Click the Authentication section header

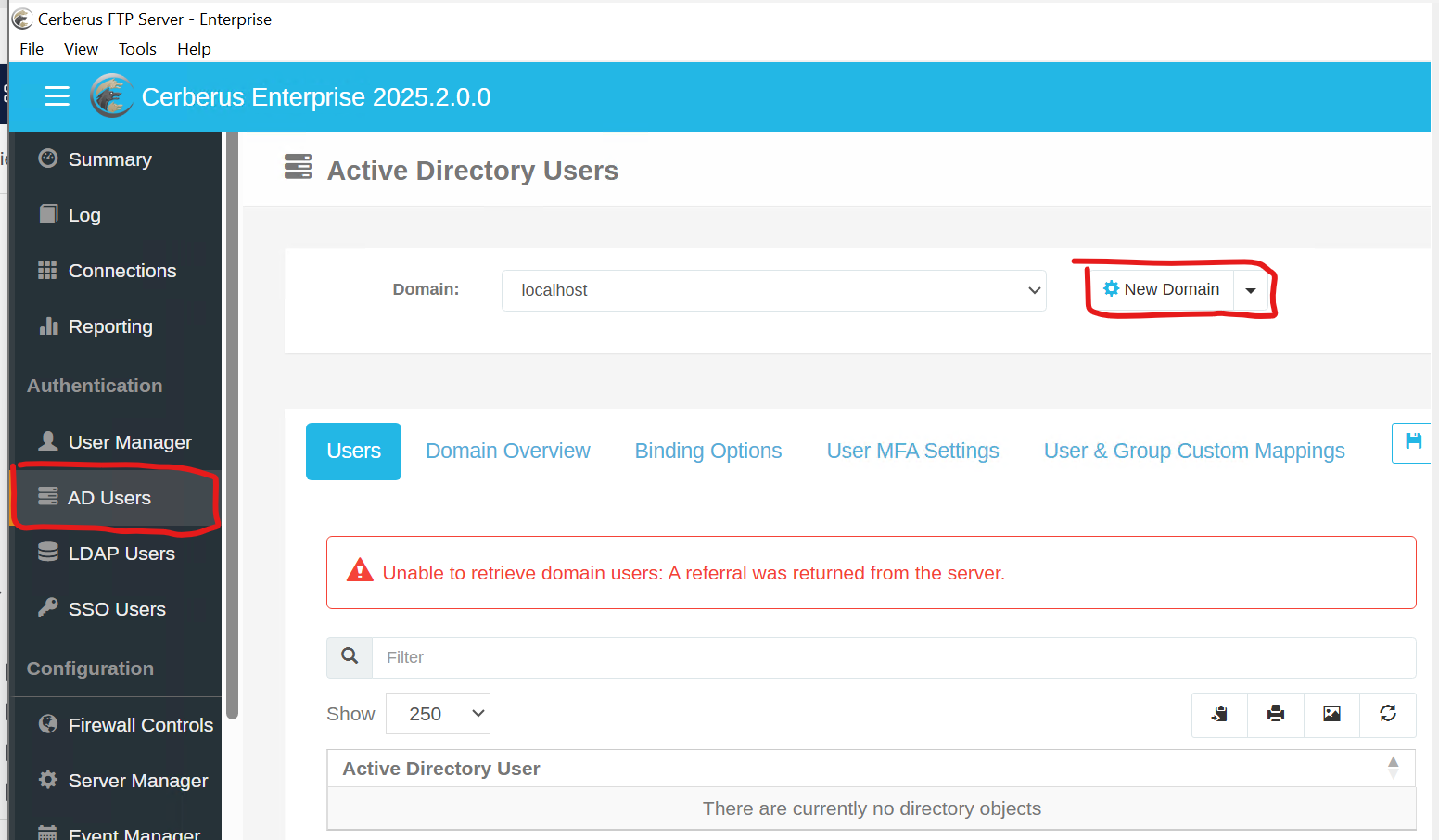[x=95, y=386]
